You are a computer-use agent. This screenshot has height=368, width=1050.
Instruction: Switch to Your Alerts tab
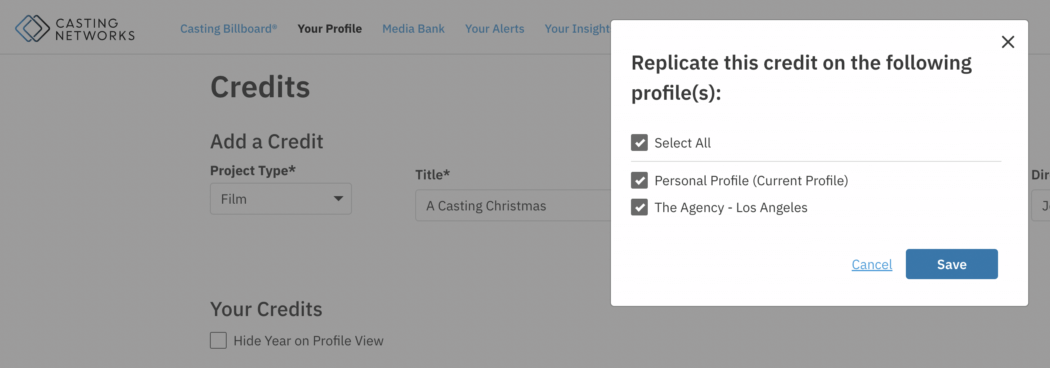(494, 29)
